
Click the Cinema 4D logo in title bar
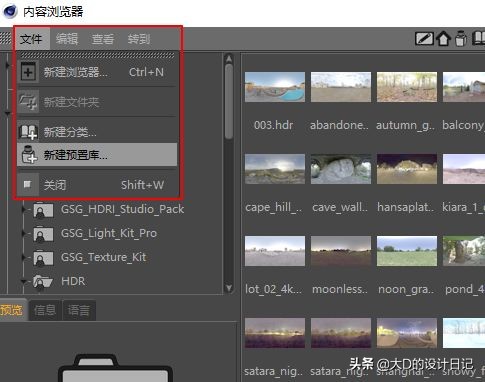[x=10, y=11]
